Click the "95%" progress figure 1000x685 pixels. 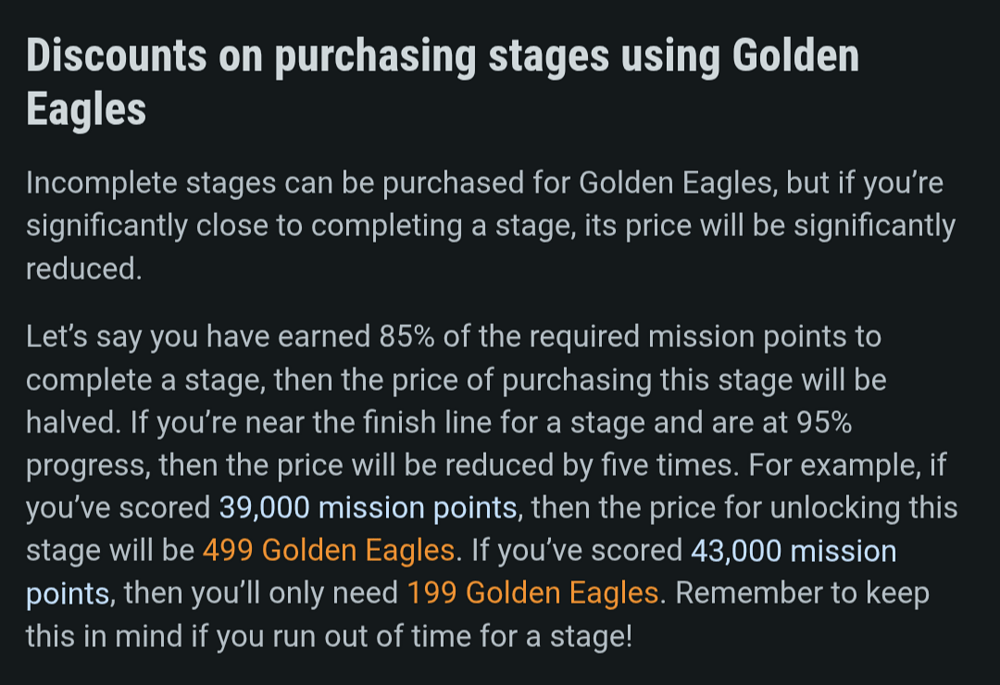click(x=824, y=423)
